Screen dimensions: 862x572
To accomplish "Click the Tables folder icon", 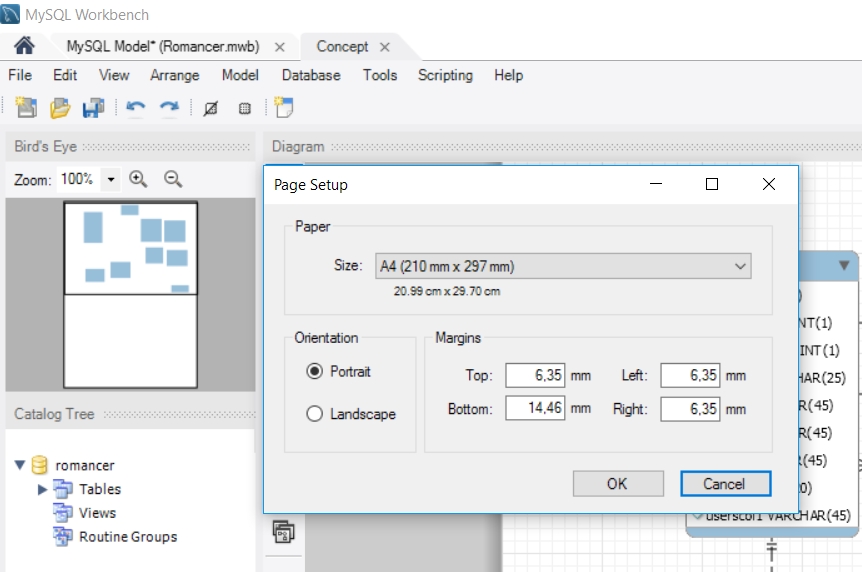I will tap(63, 488).
